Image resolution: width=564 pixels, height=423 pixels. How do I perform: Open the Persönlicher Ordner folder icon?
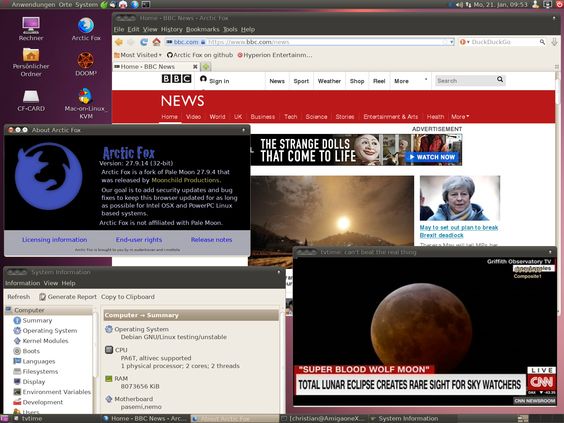31,63
